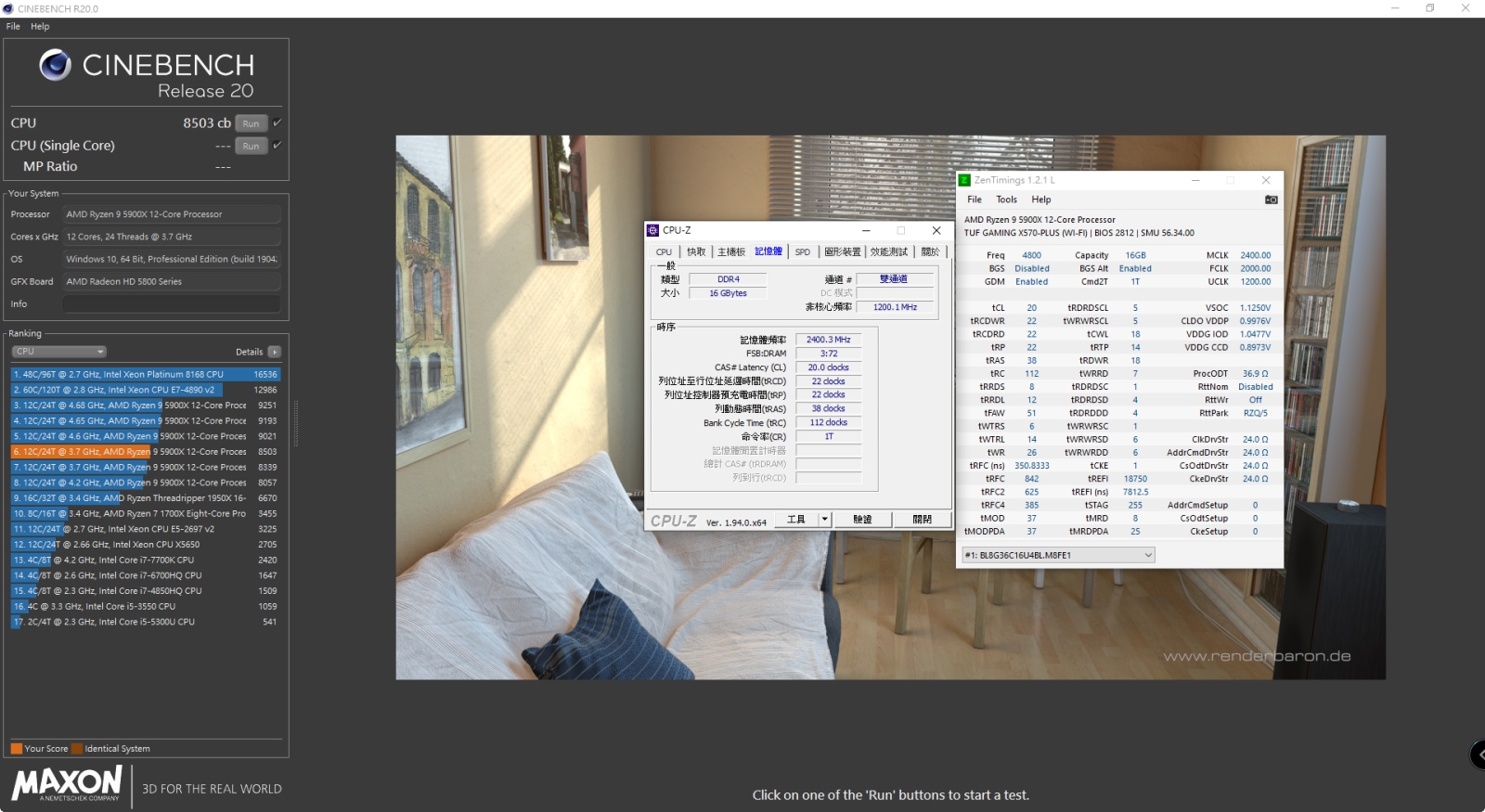Viewport: 1485px width, 812px height.
Task: Click the ZenTimings title bar icon
Action: point(964,180)
